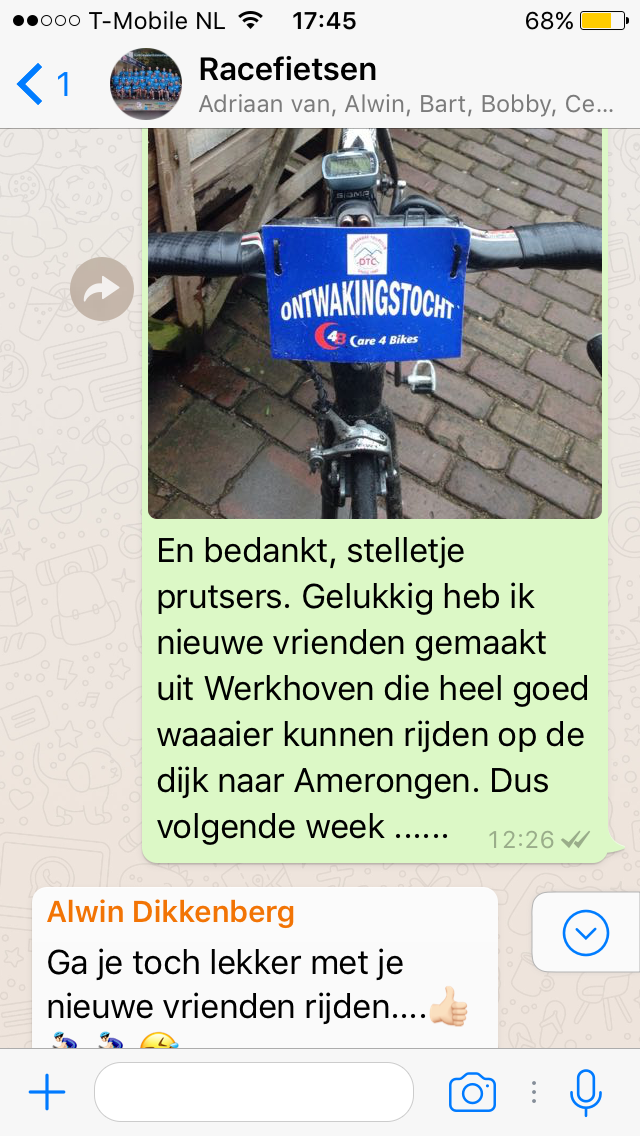
Task: Tap the microphone voice message icon
Action: (x=586, y=1092)
